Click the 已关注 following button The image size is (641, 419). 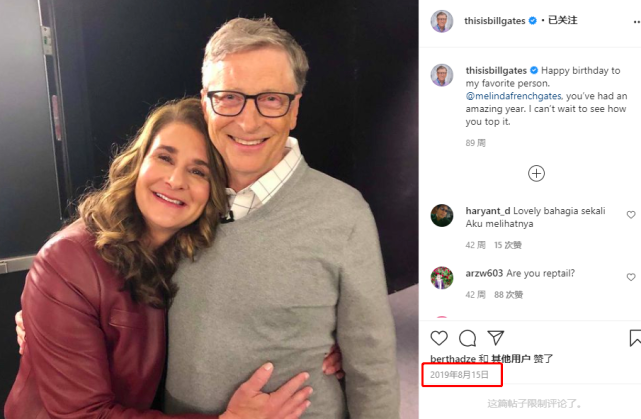pyautogui.click(x=564, y=21)
